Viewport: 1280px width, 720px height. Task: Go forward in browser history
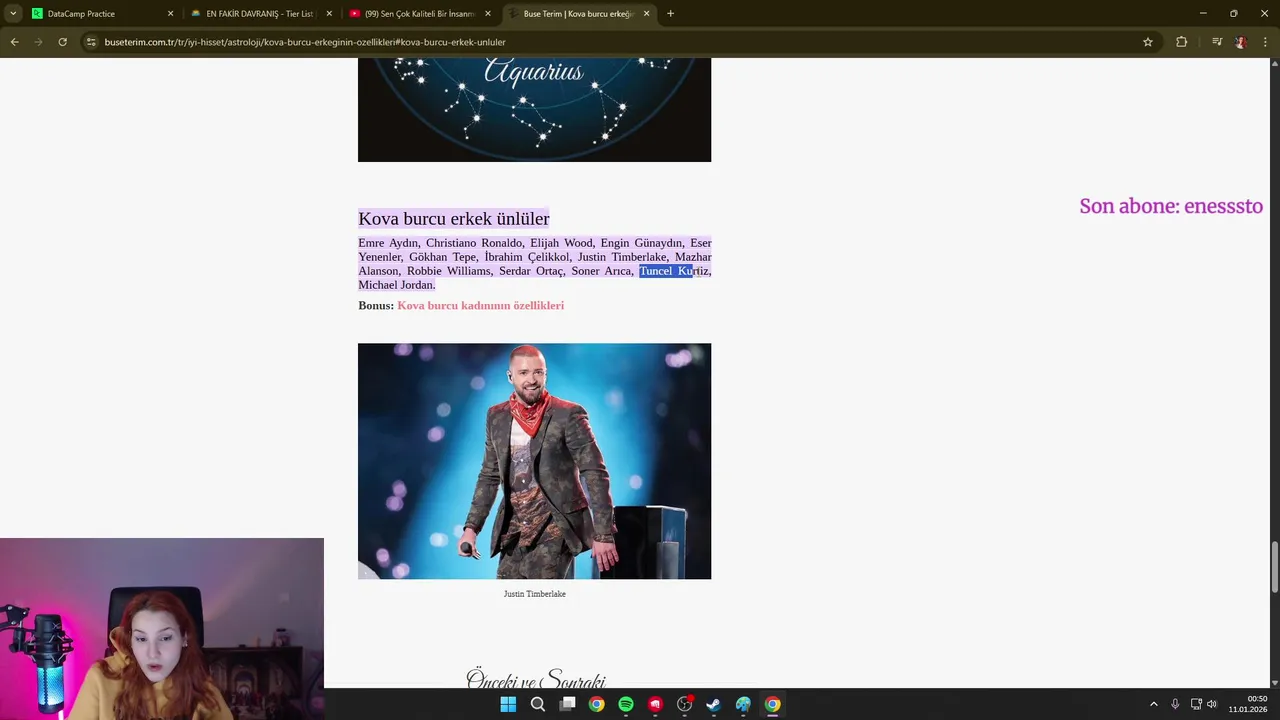click(39, 42)
